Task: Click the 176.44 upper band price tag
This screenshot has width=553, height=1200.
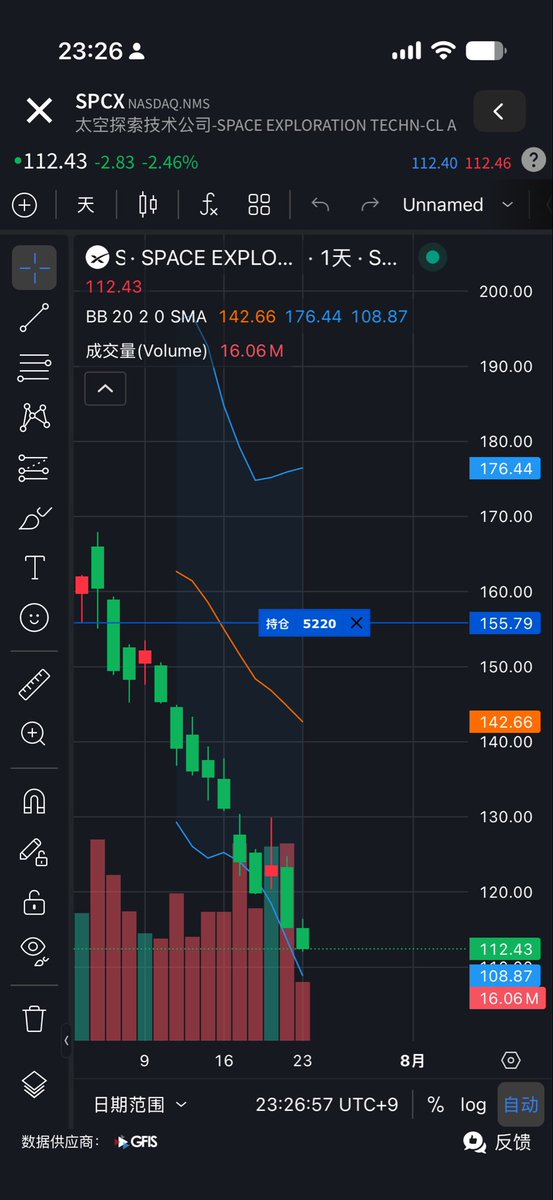Action: pos(505,468)
